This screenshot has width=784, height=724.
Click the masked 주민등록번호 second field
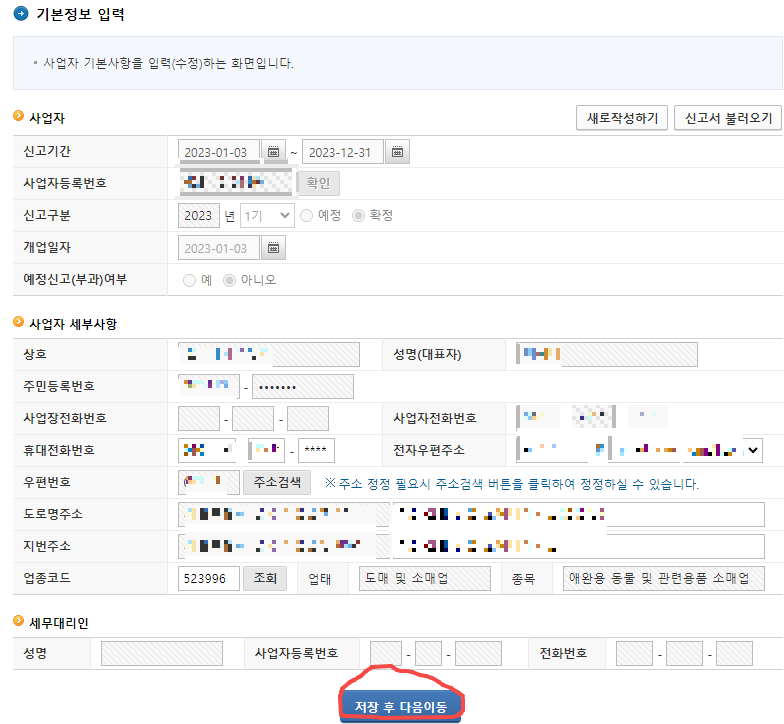coord(303,386)
